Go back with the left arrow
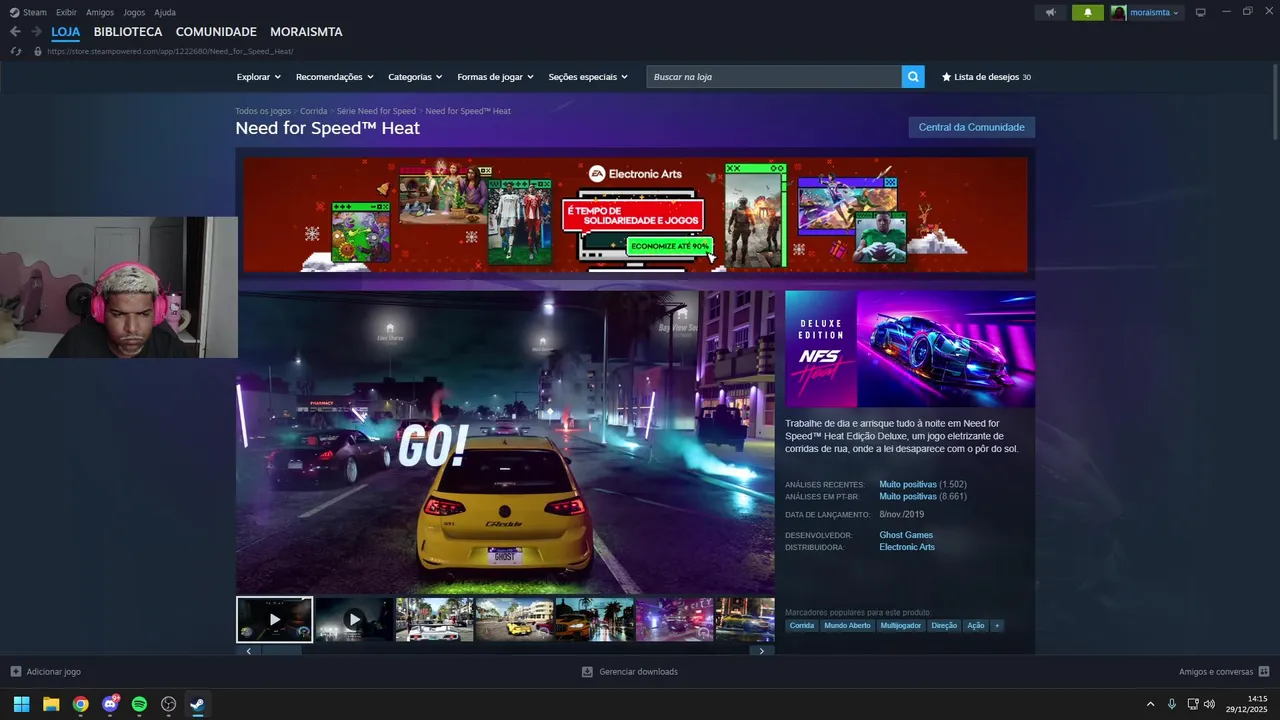The image size is (1280, 720). 15,32
